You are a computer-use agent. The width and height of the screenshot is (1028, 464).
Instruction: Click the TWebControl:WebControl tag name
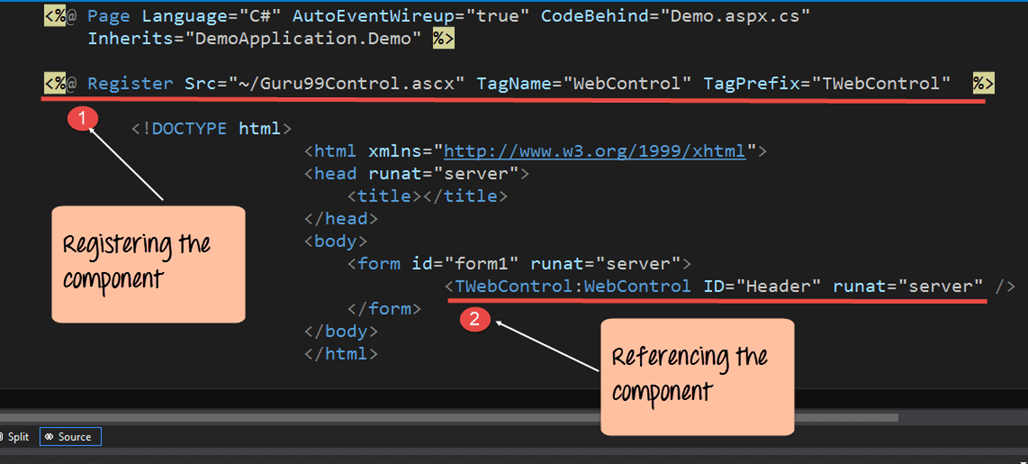[572, 287]
